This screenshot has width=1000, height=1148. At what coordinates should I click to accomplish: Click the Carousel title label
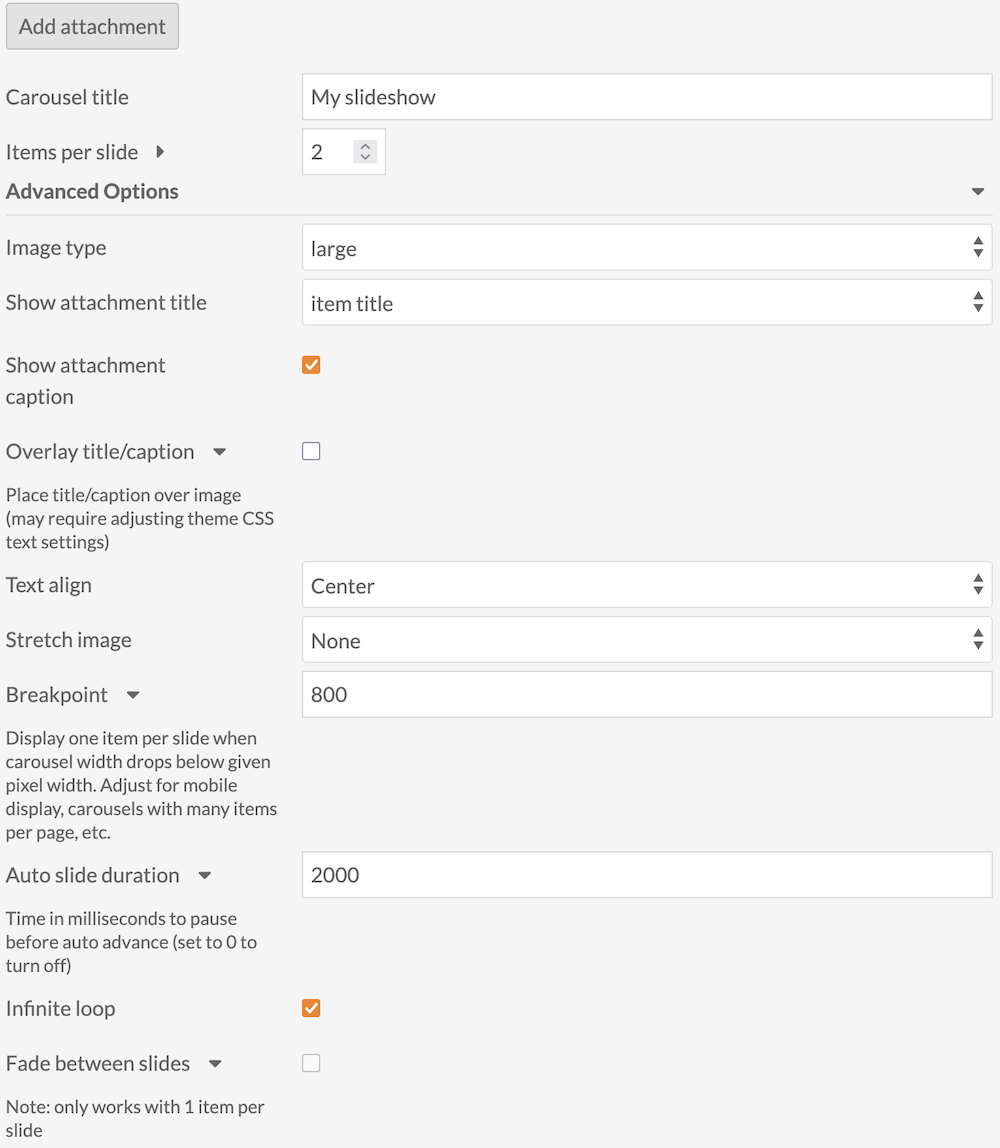(67, 97)
